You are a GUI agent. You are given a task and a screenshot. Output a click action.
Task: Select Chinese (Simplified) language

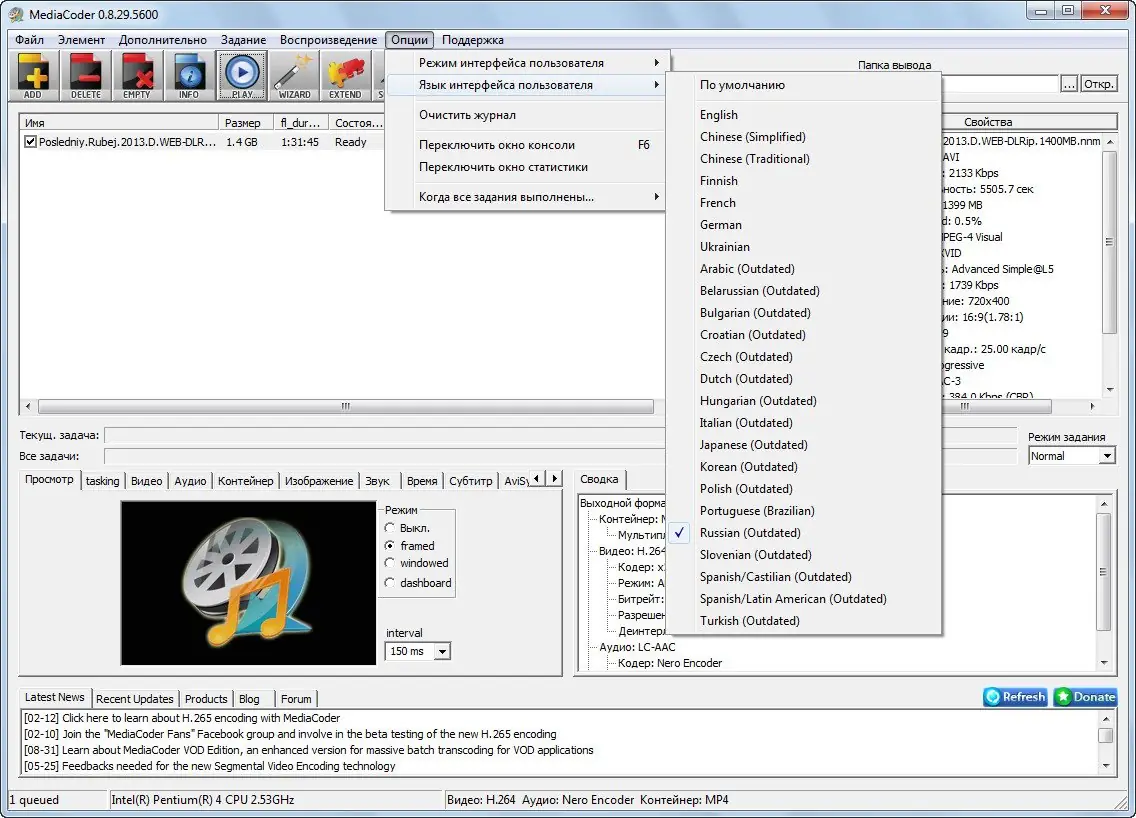(803, 137)
